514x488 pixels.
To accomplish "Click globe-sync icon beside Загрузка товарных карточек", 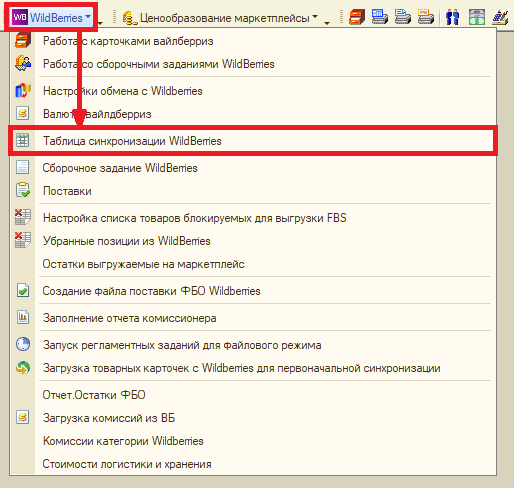I will [23, 368].
